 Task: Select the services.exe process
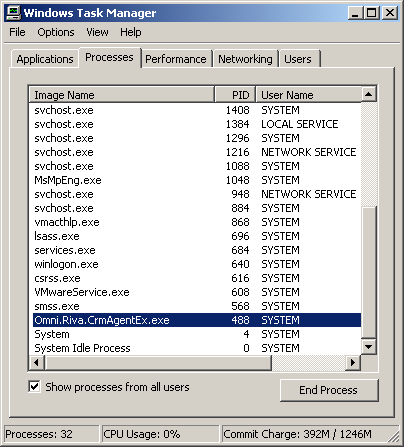(x=197, y=250)
